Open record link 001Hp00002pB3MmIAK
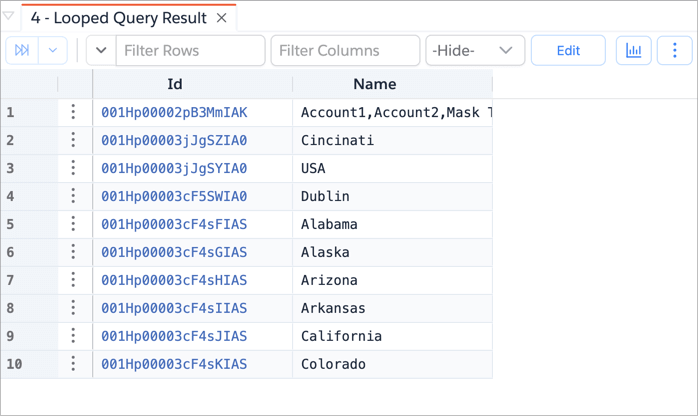Viewport: 698px width, 416px height. [174, 112]
